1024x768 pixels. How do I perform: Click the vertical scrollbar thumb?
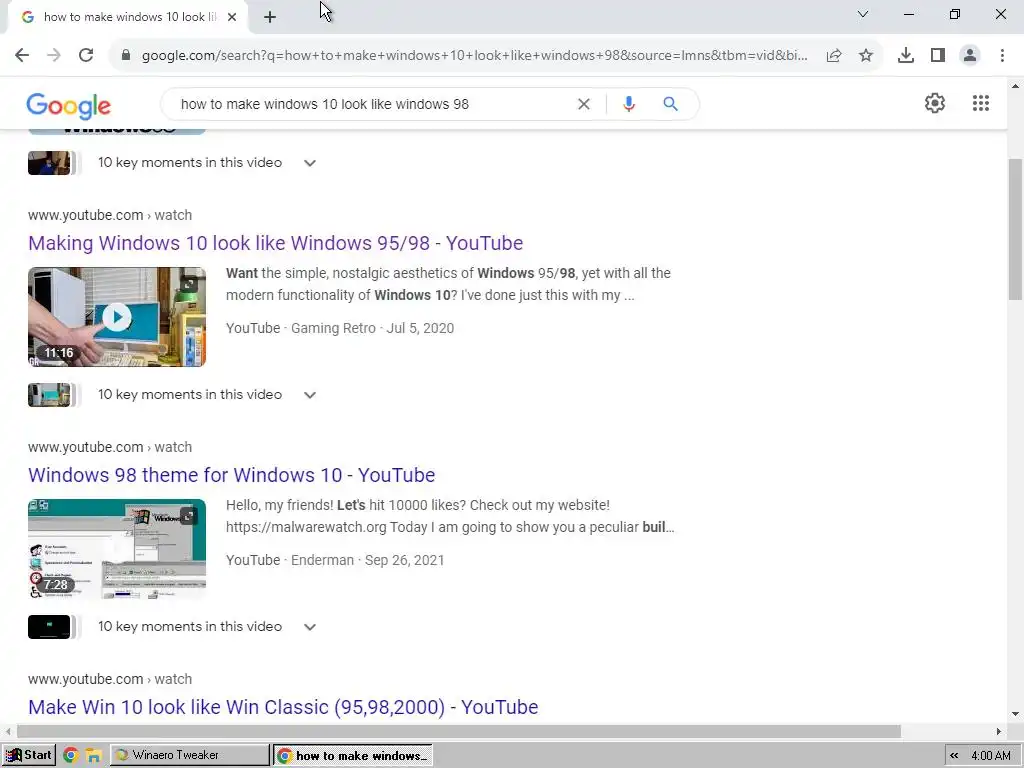point(1016,229)
